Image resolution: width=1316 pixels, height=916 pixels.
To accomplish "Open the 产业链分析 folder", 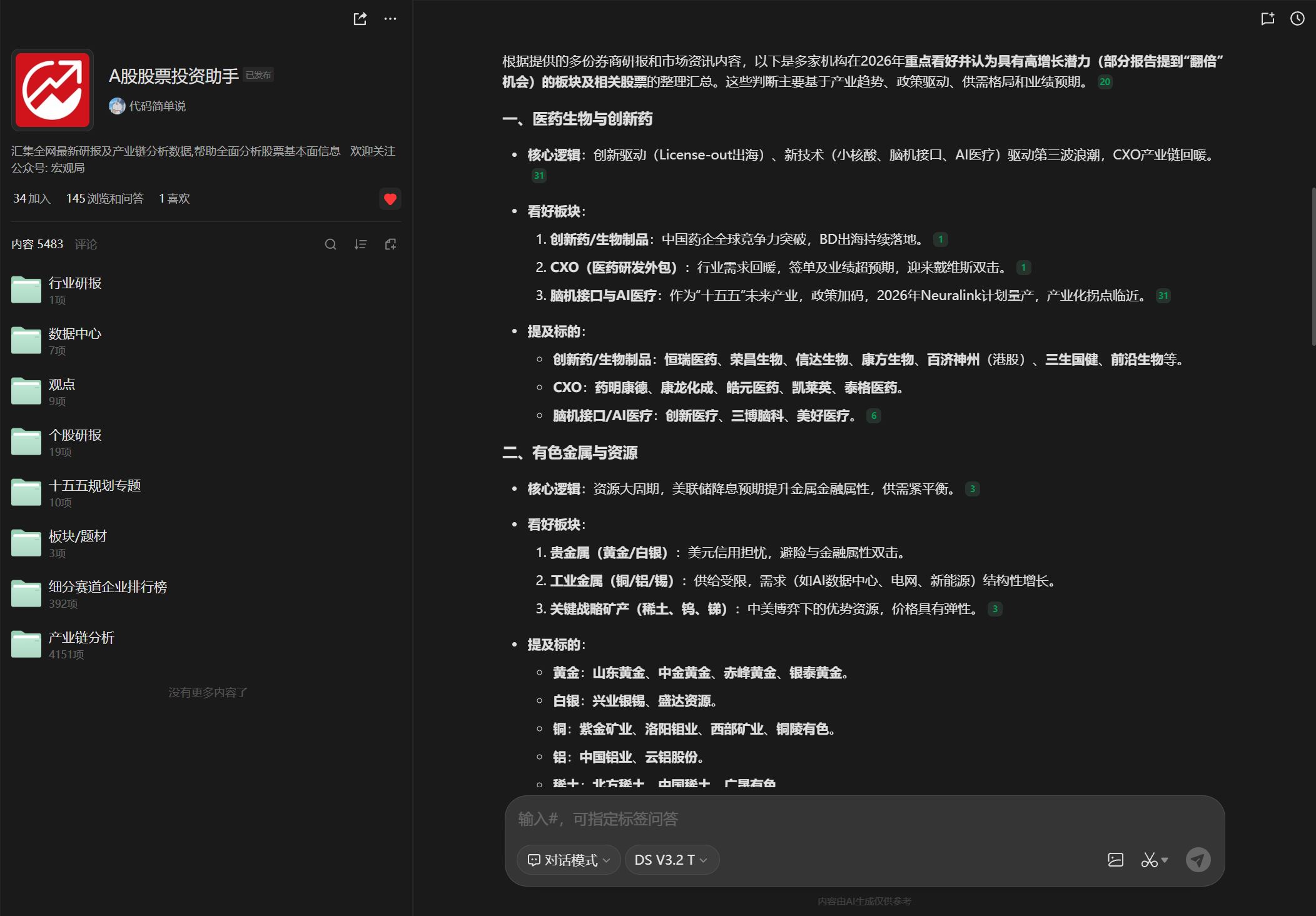I will (x=79, y=637).
